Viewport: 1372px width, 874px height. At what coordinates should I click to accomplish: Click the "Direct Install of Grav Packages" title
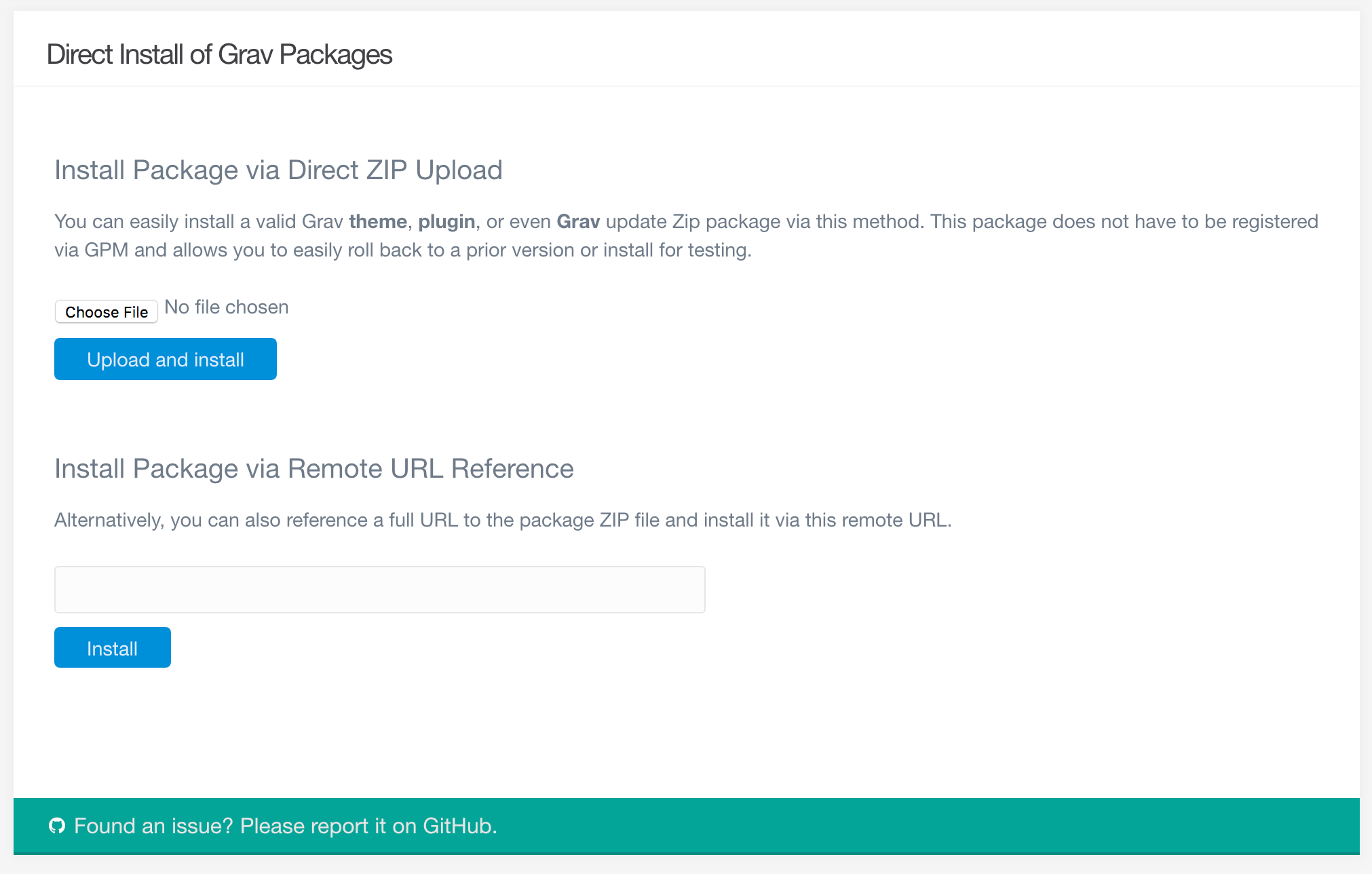pos(219,55)
